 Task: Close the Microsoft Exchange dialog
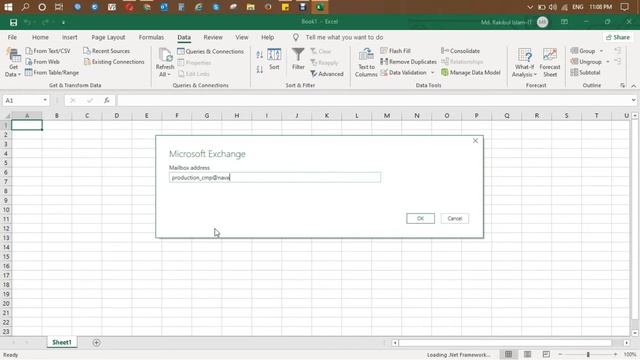[475, 140]
